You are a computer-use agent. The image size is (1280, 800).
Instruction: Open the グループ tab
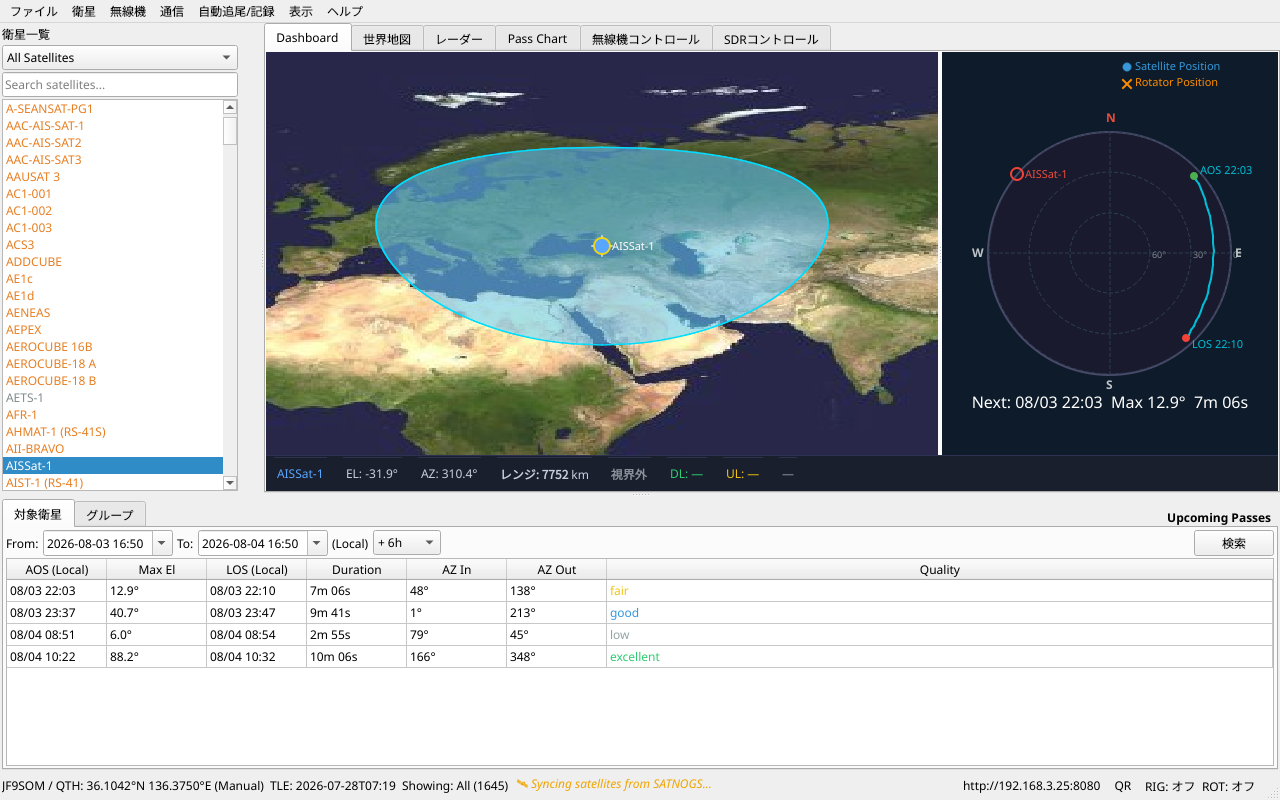tap(110, 514)
